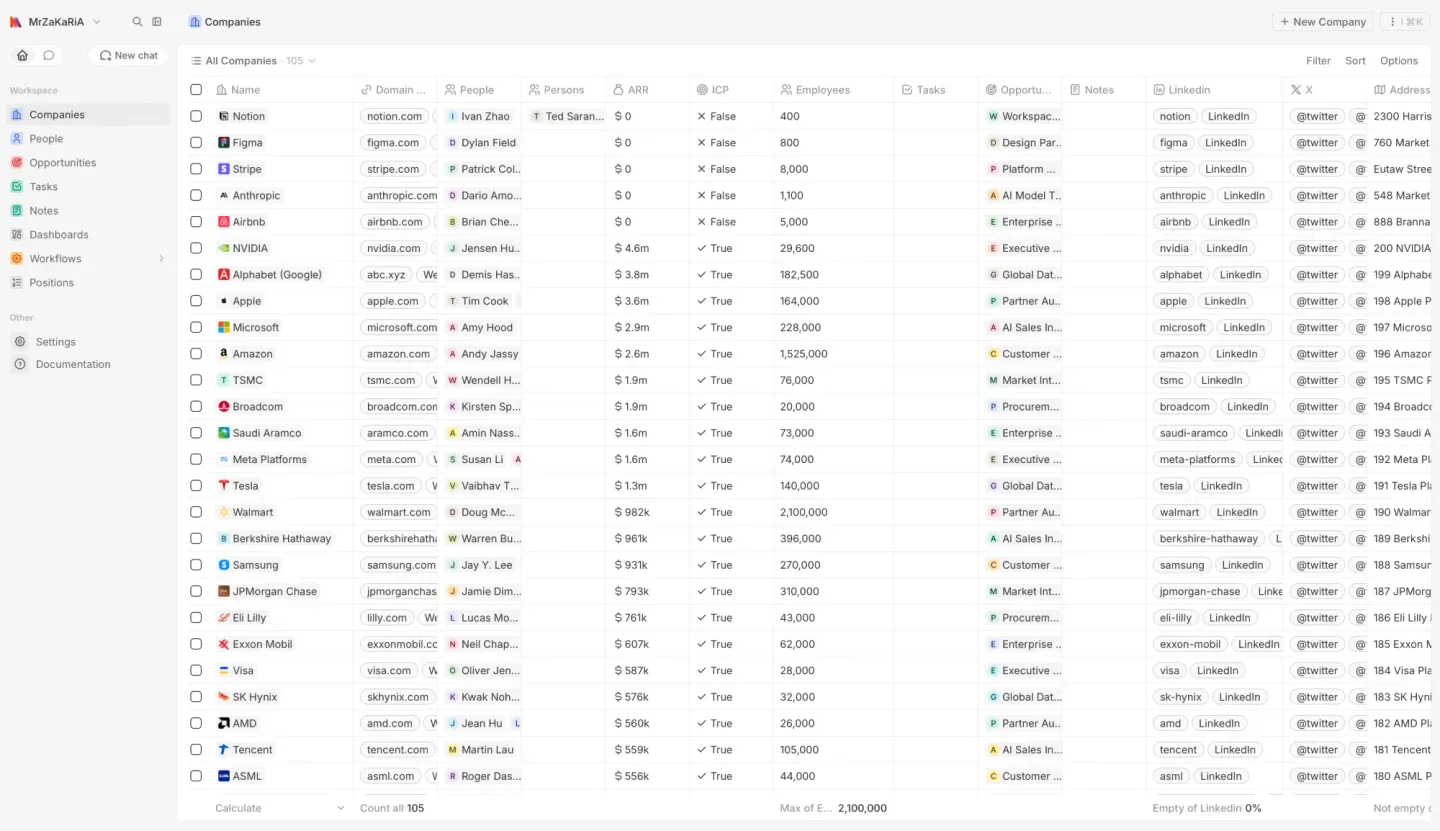This screenshot has width=1440, height=831.
Task: Check the Notion row checkbox
Action: [x=196, y=116]
